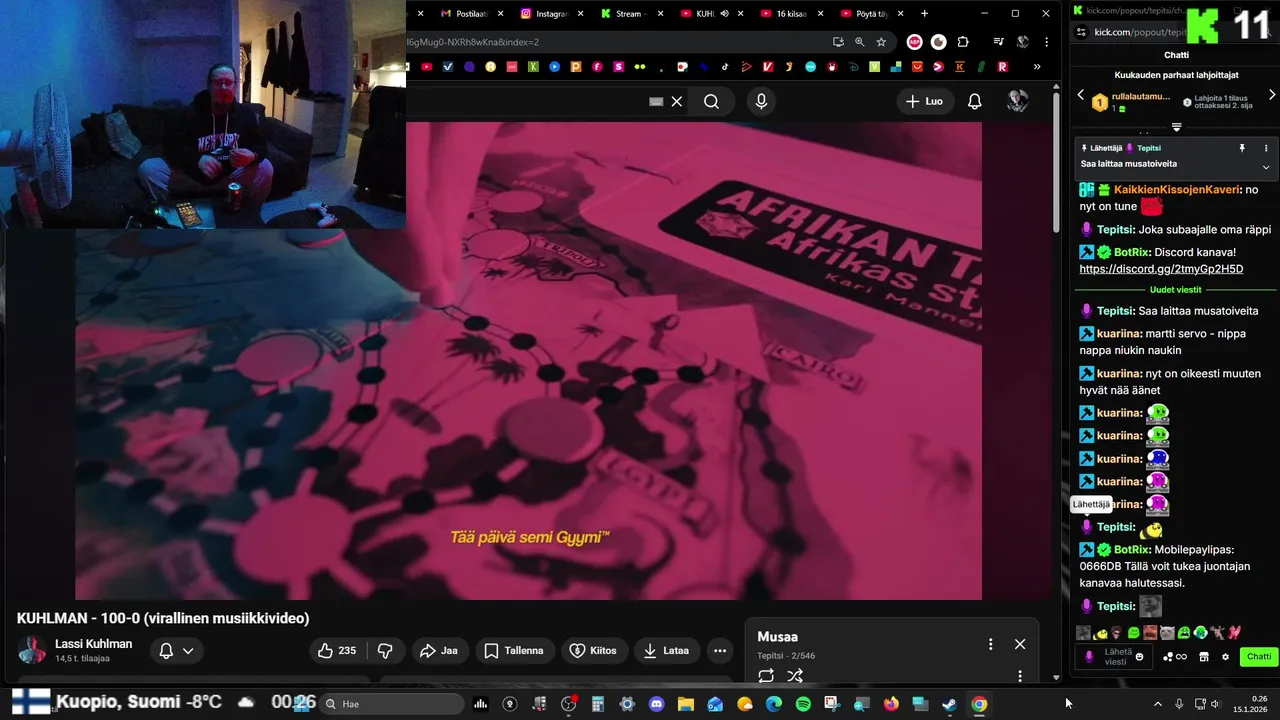Save the video with Tallenna
Image resolution: width=1280 pixels, height=720 pixels.
coord(514,650)
